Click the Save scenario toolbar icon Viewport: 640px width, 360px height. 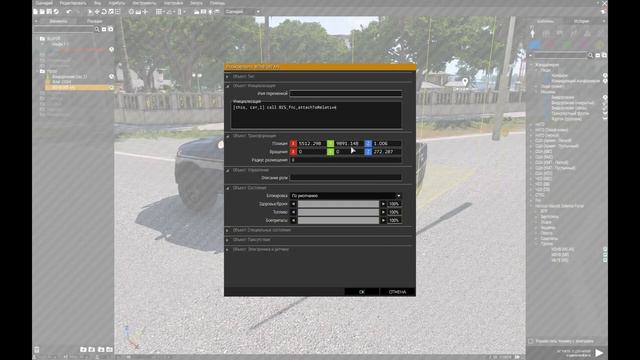(49, 11)
